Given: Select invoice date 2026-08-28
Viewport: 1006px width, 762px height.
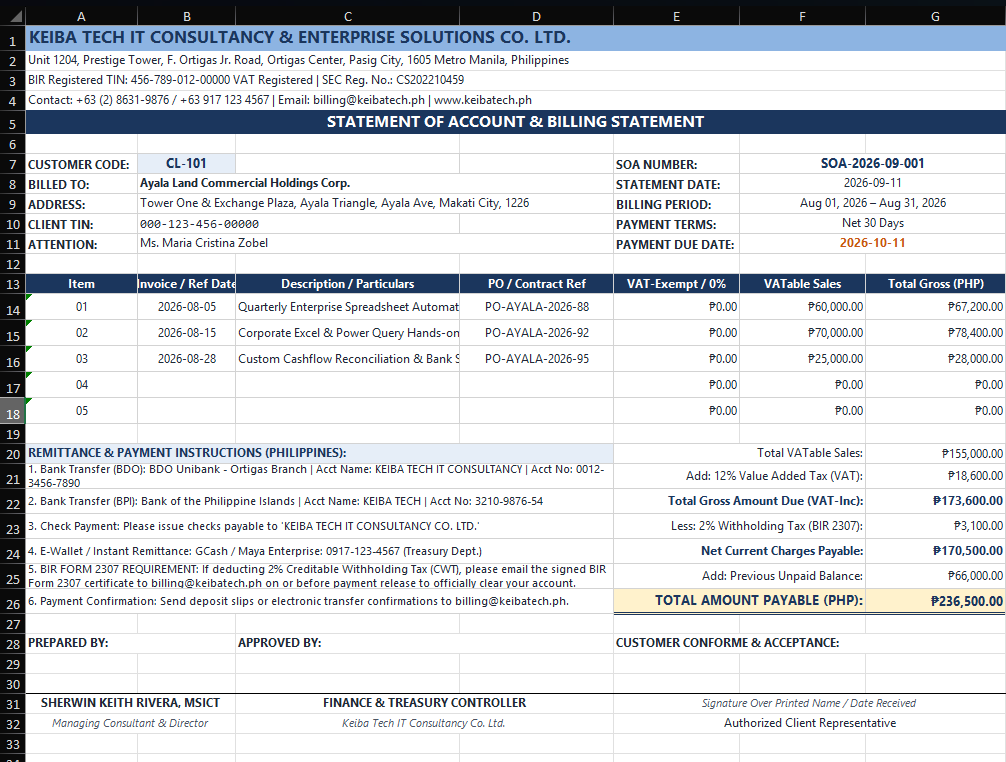Looking at the screenshot, I should coord(187,359).
